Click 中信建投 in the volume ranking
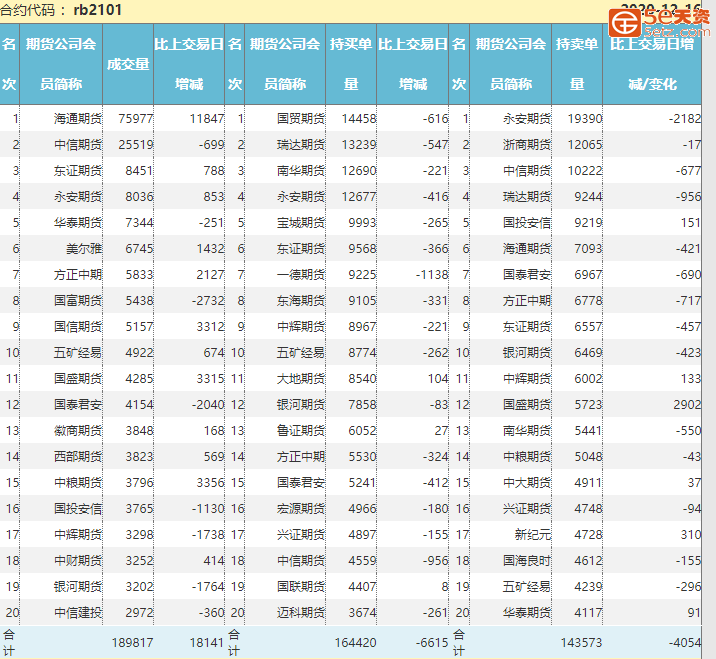Viewport: 716px width, 659px height. [78, 613]
